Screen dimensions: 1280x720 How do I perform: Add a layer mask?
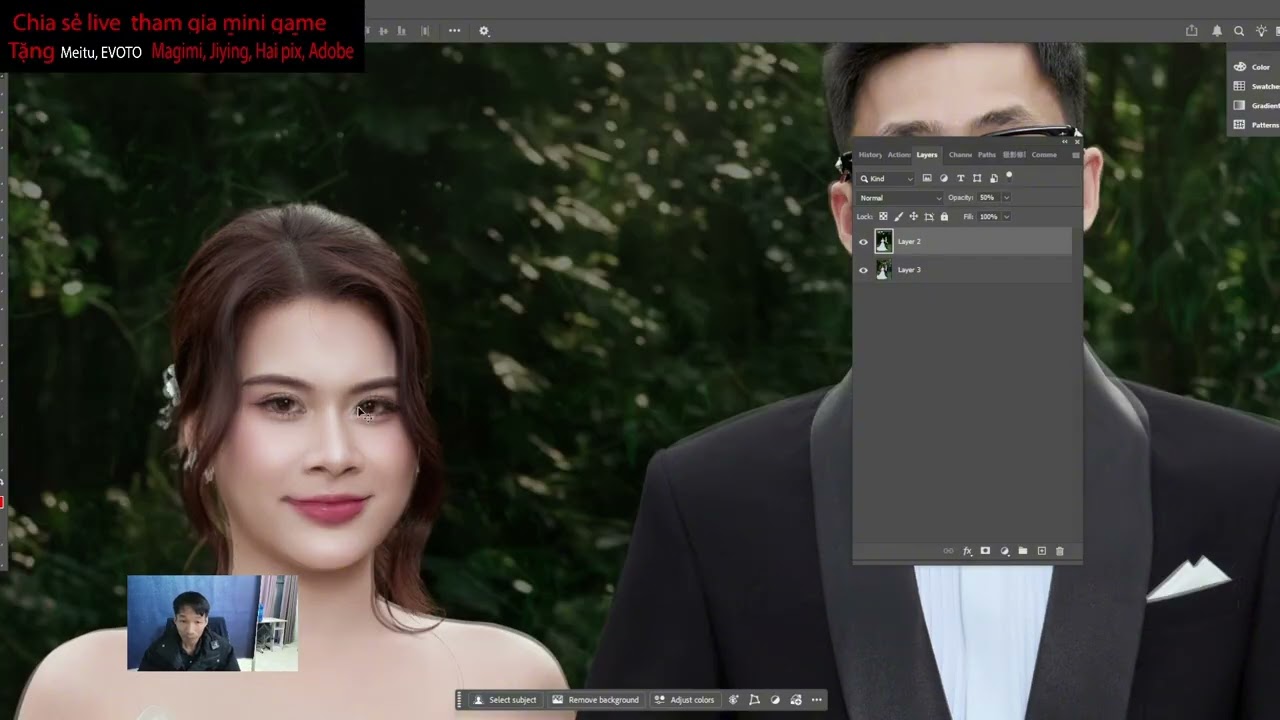[x=985, y=551]
